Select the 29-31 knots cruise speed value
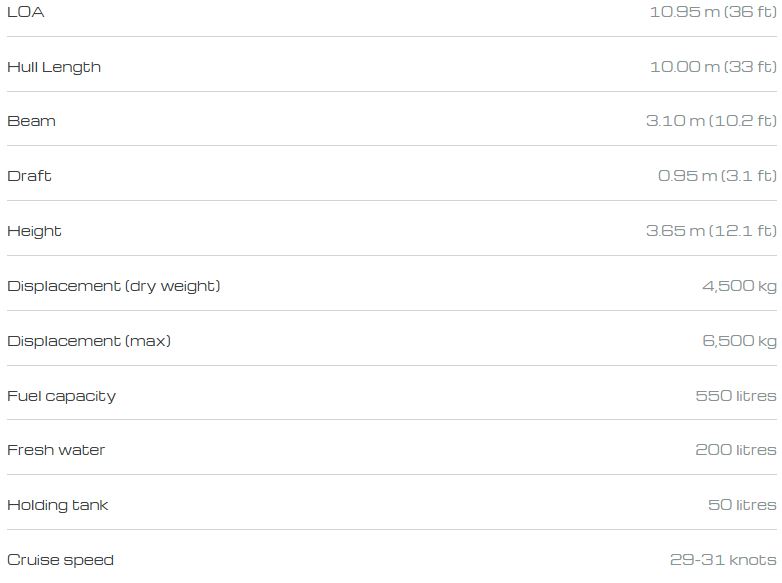This screenshot has width=782, height=583. pyautogui.click(x=722, y=560)
